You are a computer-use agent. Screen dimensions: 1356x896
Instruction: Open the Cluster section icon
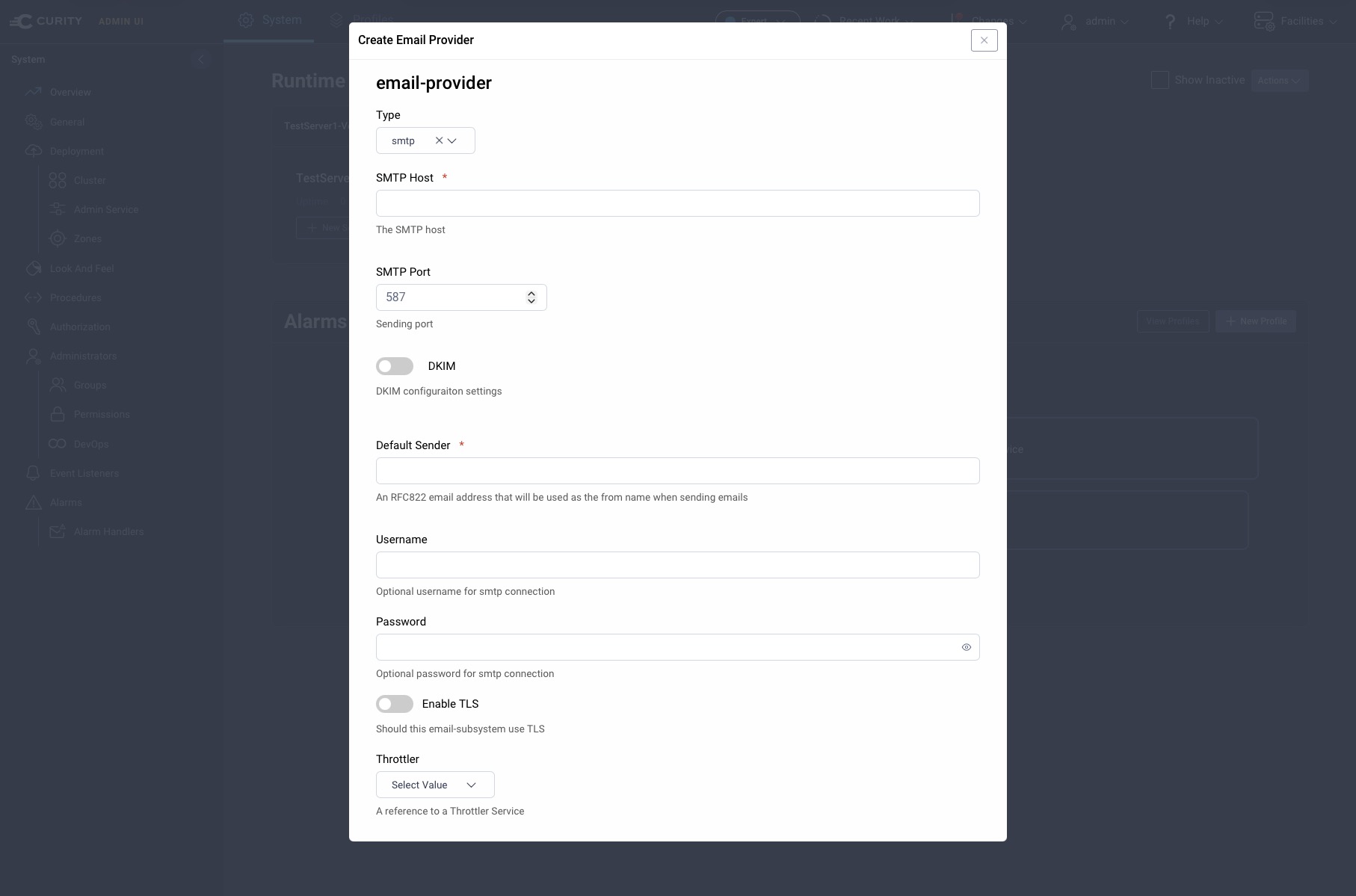click(x=58, y=179)
